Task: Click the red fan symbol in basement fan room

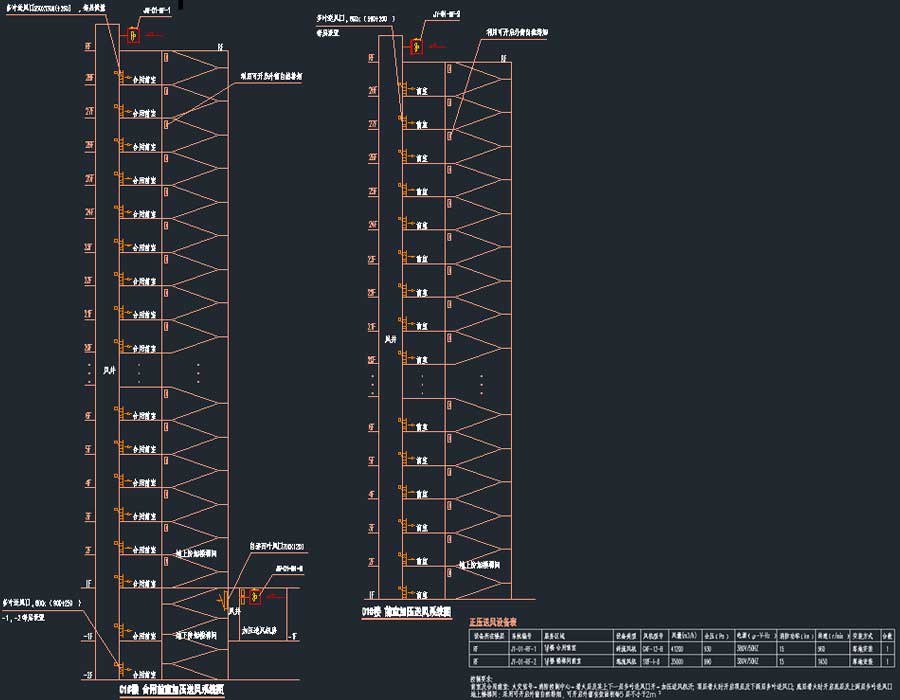Action: click(255, 597)
